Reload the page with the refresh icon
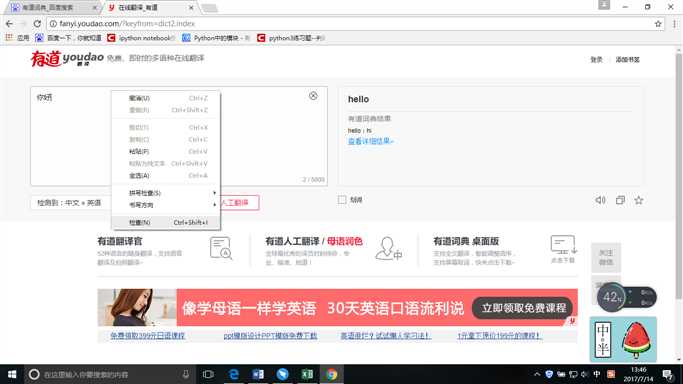The height and width of the screenshot is (384, 683). pyautogui.click(x=37, y=24)
